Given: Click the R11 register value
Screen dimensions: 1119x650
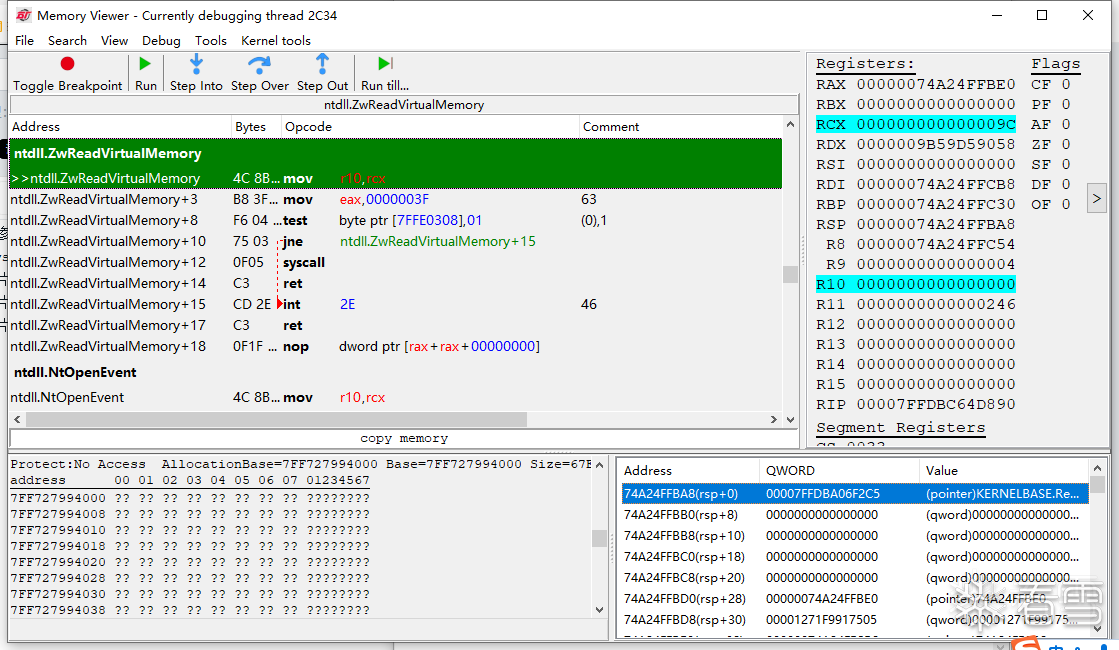Looking at the screenshot, I should point(936,304).
